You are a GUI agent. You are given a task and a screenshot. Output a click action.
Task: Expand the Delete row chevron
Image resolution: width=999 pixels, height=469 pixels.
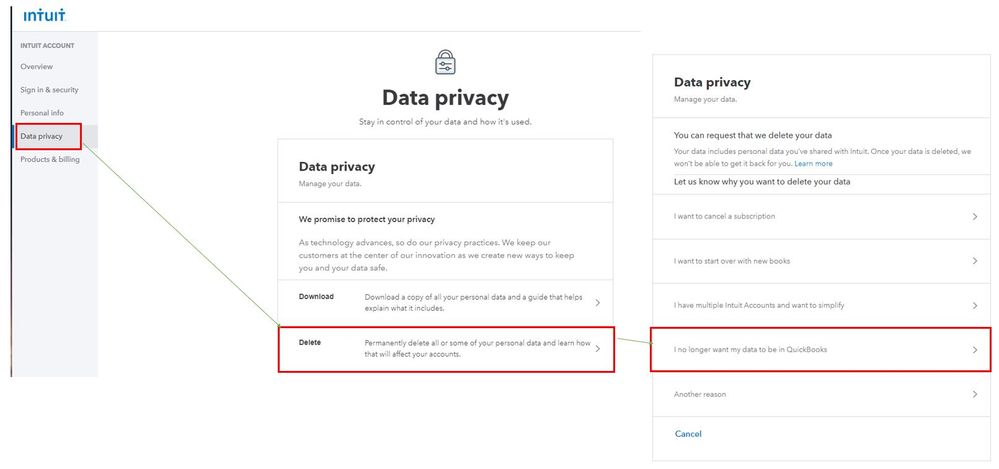[x=597, y=348]
